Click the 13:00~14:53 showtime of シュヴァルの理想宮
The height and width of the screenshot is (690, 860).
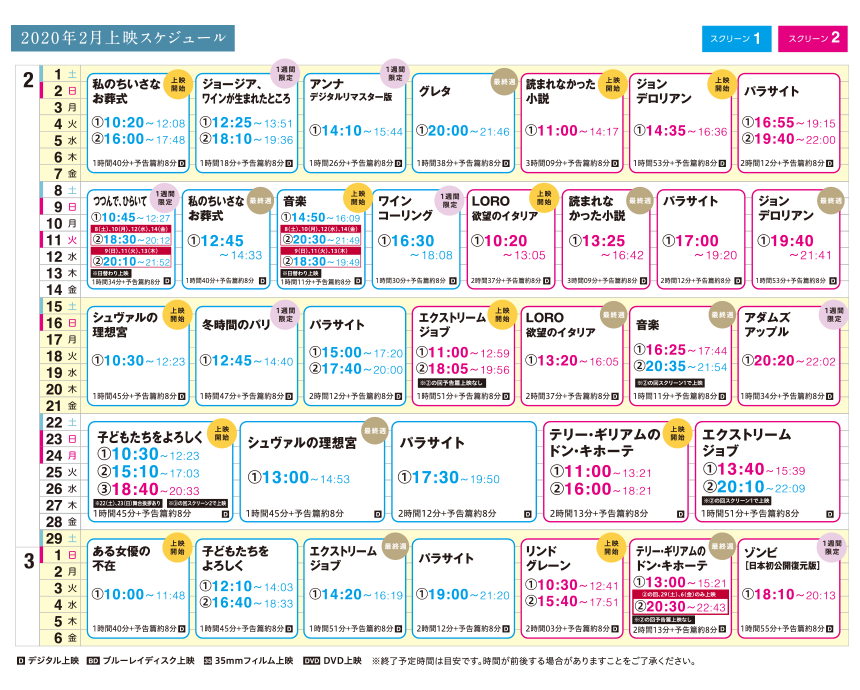[x=298, y=478]
